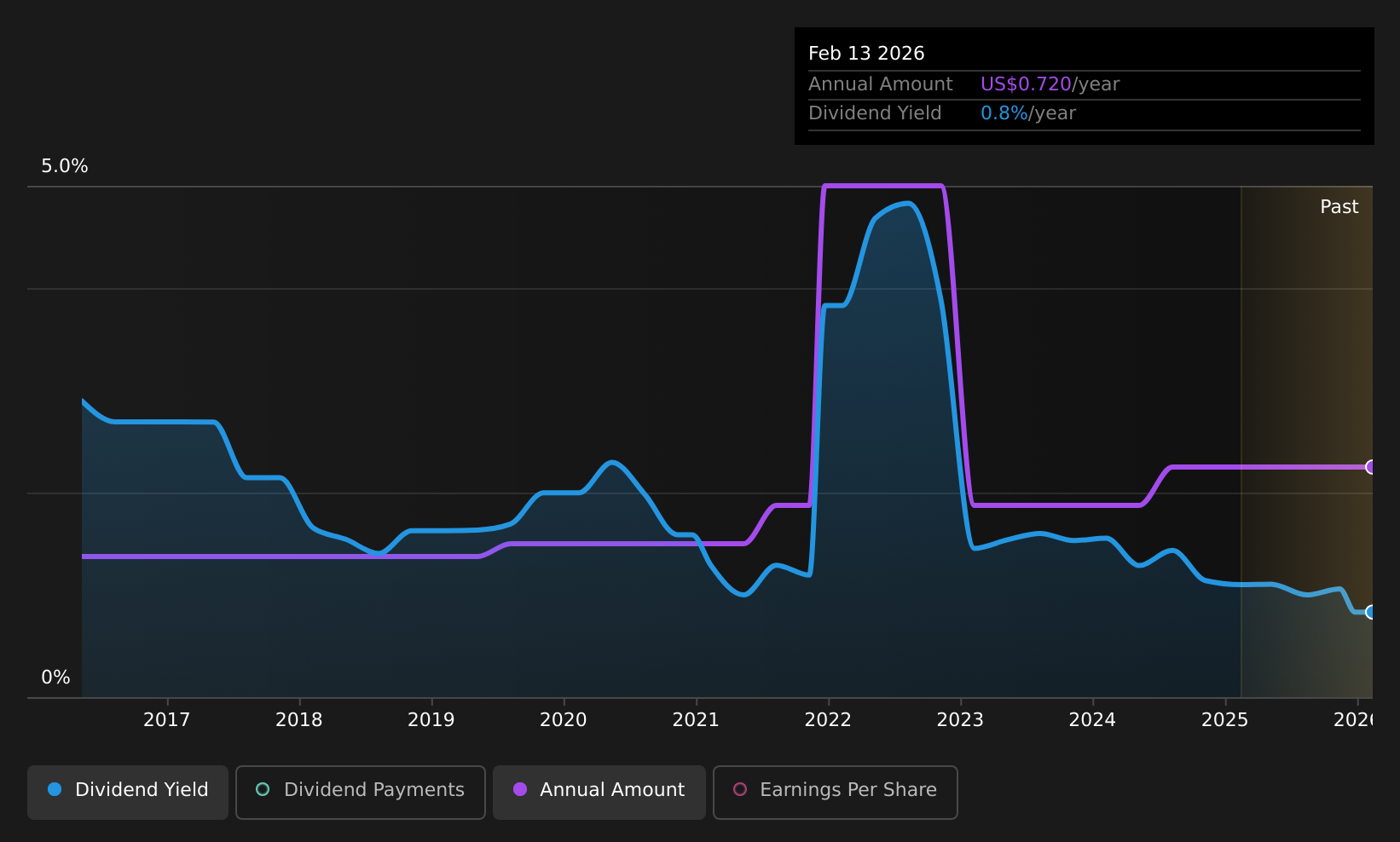This screenshot has width=1400, height=842.
Task: Click the US$0.720/year value in tooltip
Action: [1050, 84]
